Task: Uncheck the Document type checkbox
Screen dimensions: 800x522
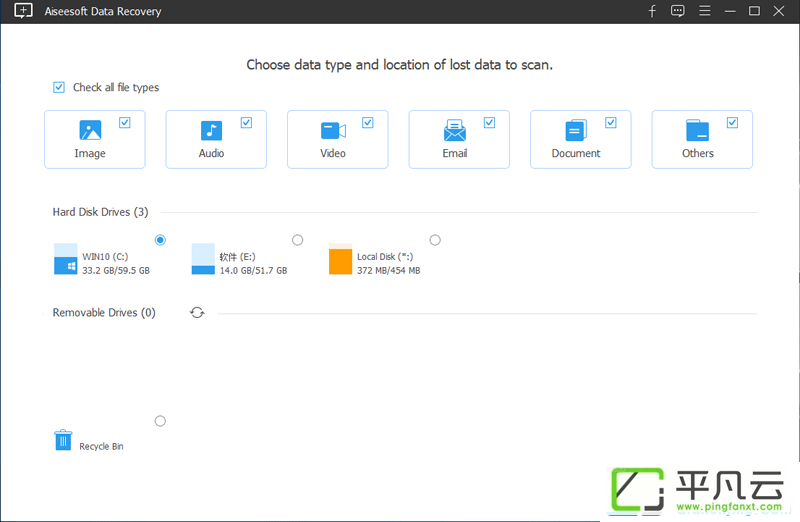Action: [x=611, y=122]
